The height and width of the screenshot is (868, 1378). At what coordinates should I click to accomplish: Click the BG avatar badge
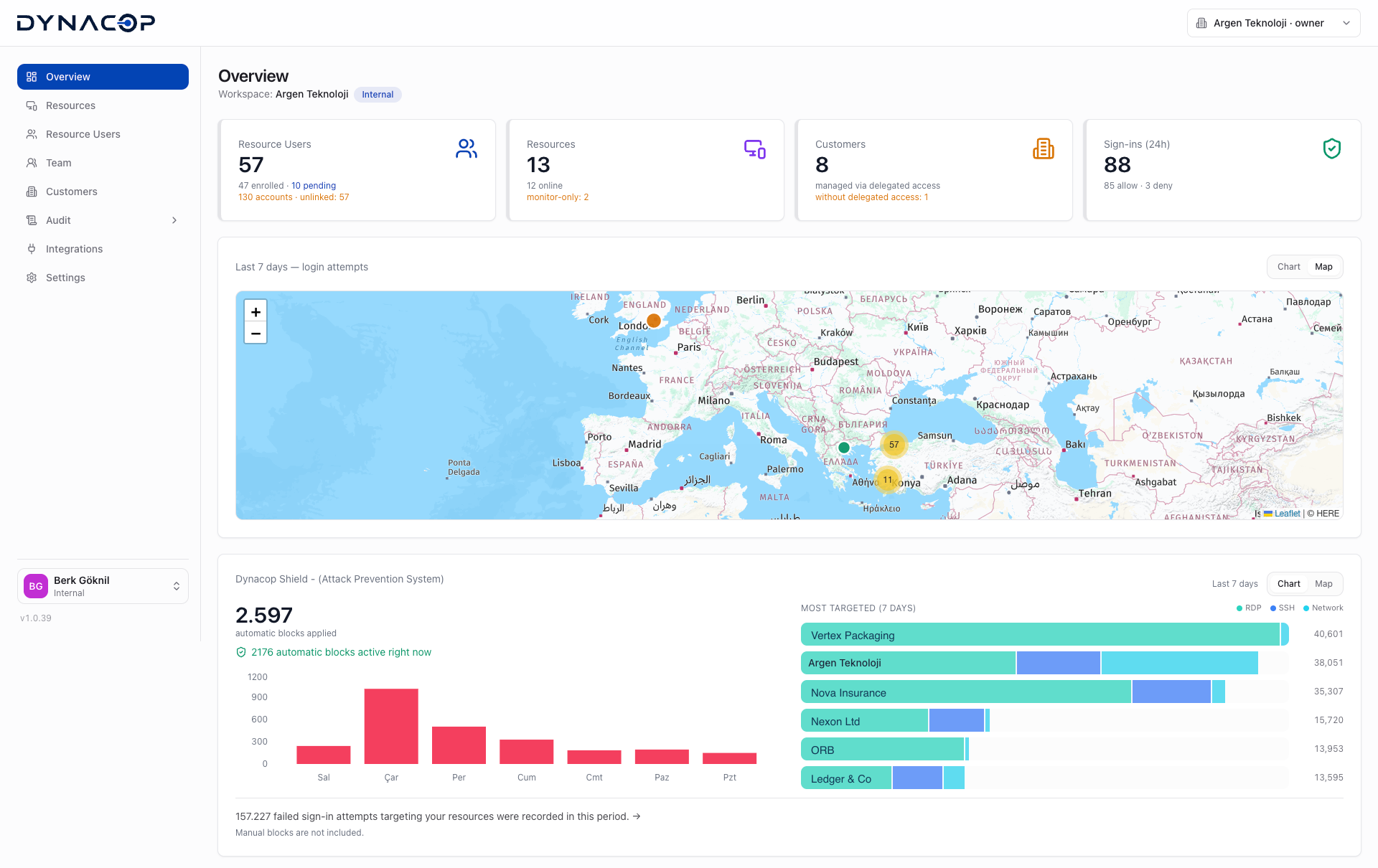[36, 586]
